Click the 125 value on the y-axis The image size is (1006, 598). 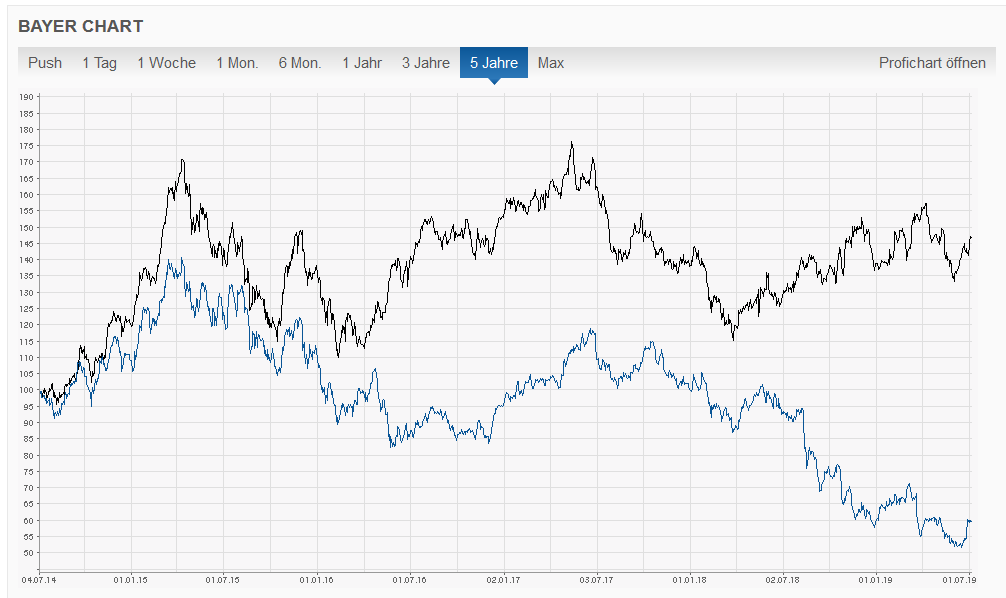26,309
